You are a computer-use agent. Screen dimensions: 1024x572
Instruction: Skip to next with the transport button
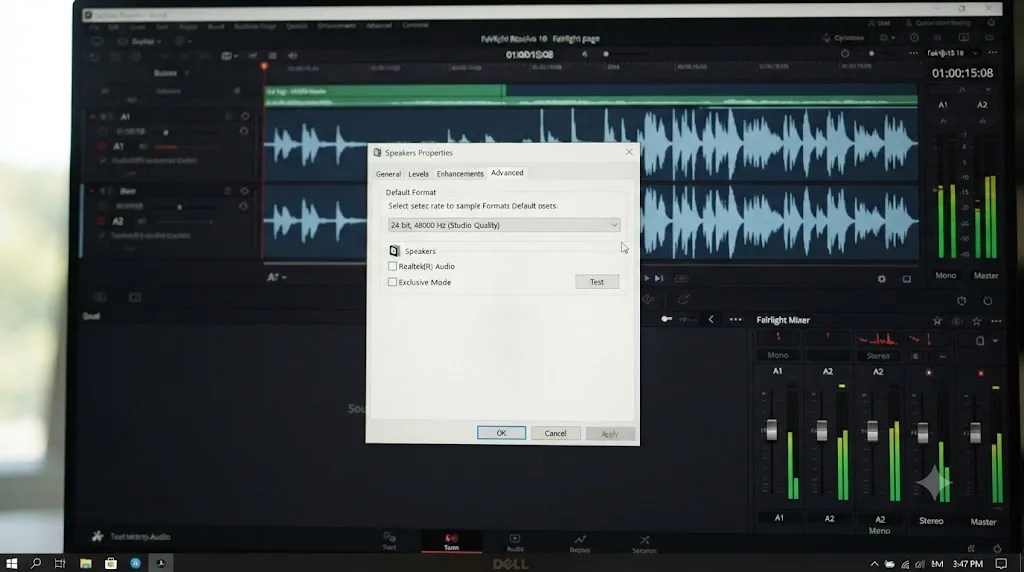(x=659, y=278)
